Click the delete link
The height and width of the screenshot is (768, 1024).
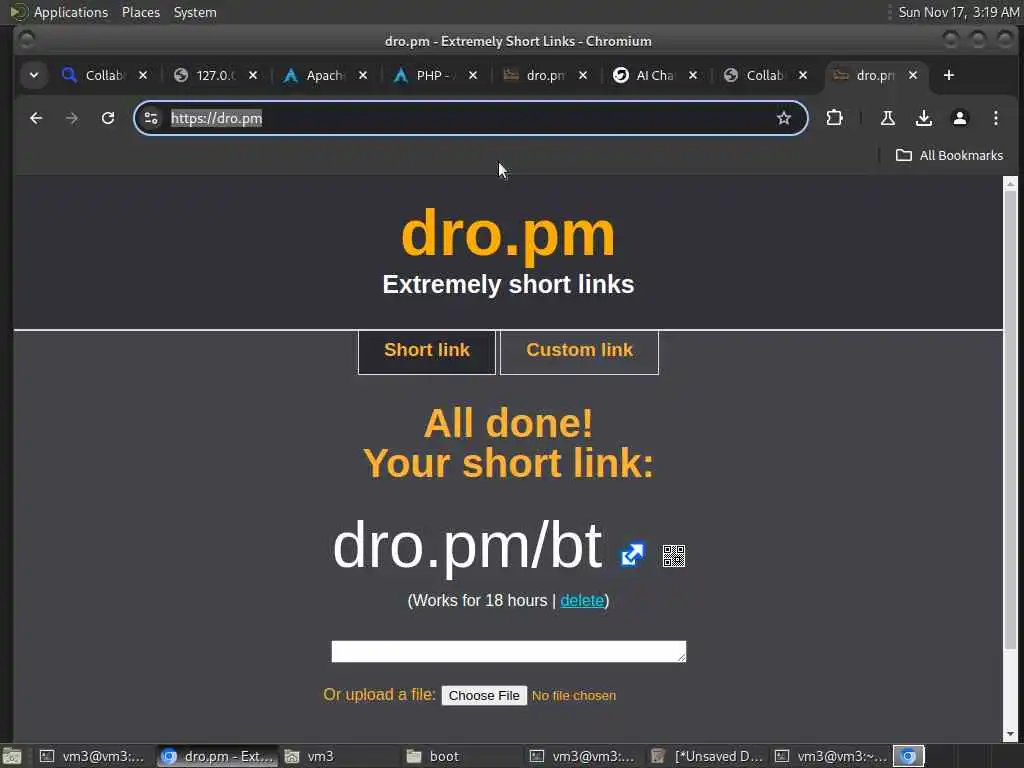coord(582,600)
